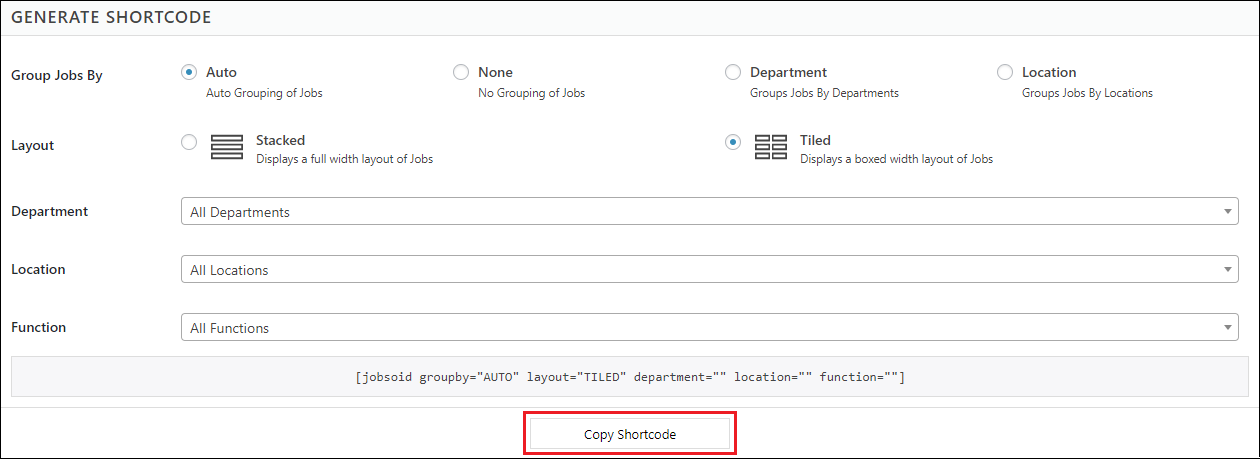Screen dimensions: 1260x459
Task: Click the 'Groups Jobs By Departments' description
Action: (x=824, y=93)
